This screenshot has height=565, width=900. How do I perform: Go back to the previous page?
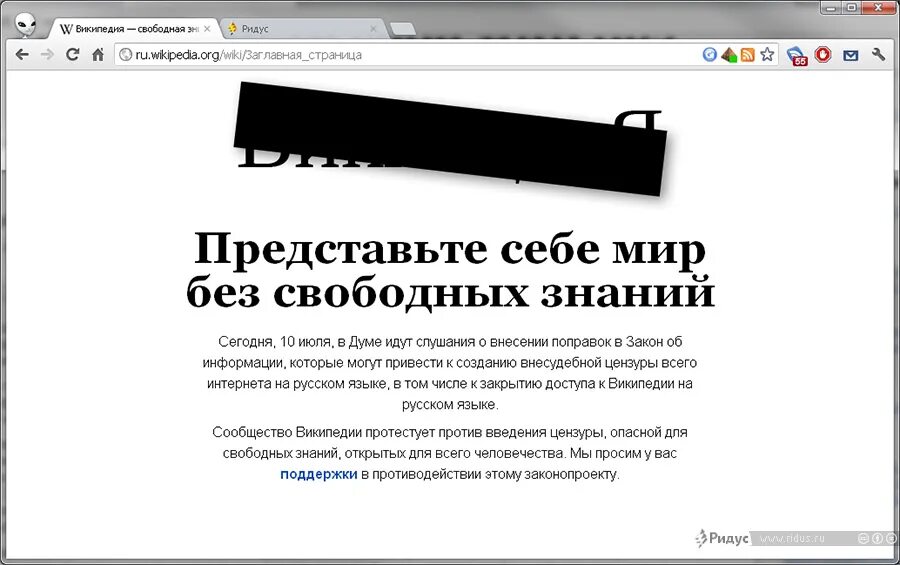coord(22,55)
